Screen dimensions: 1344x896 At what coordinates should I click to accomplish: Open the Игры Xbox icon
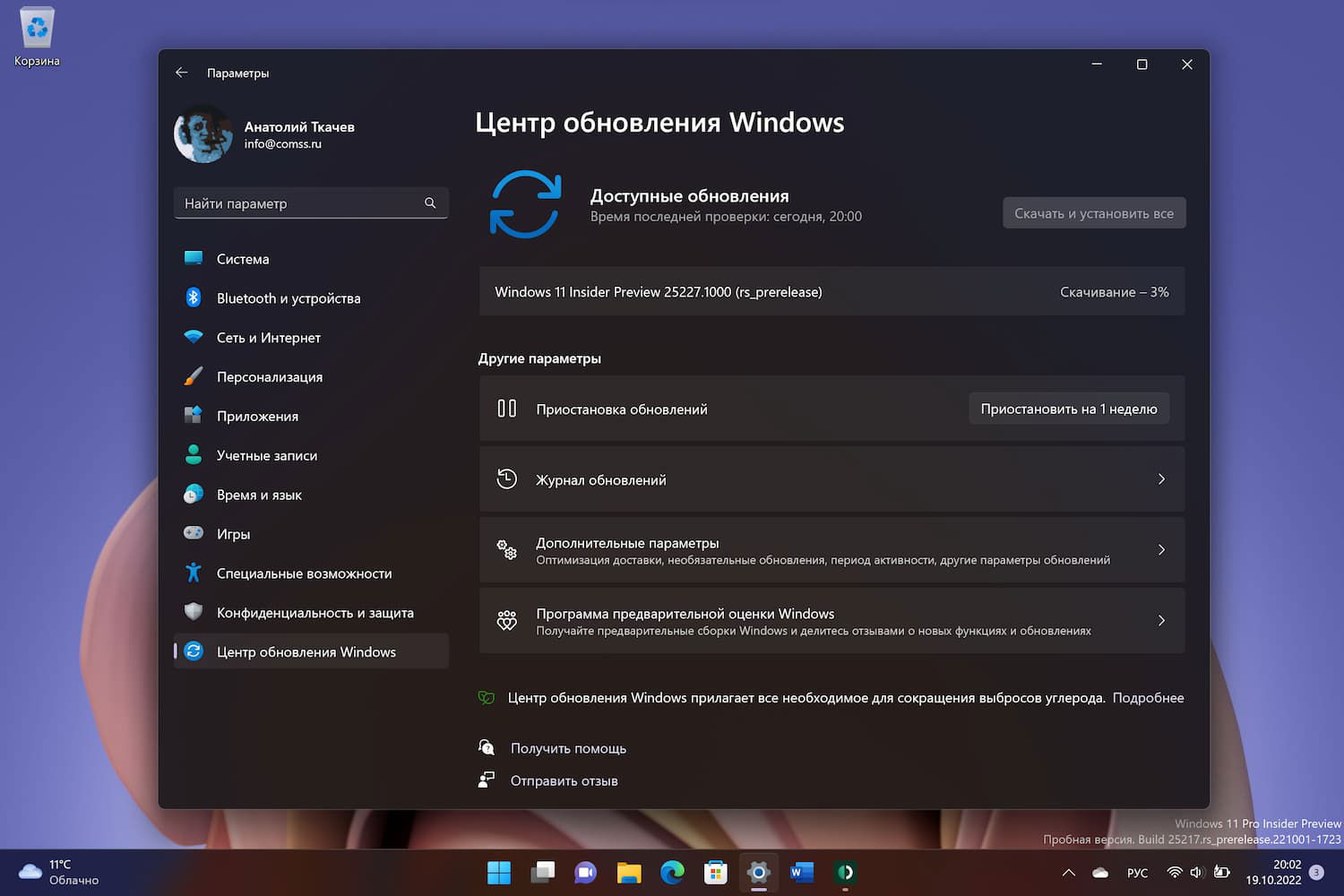click(194, 533)
